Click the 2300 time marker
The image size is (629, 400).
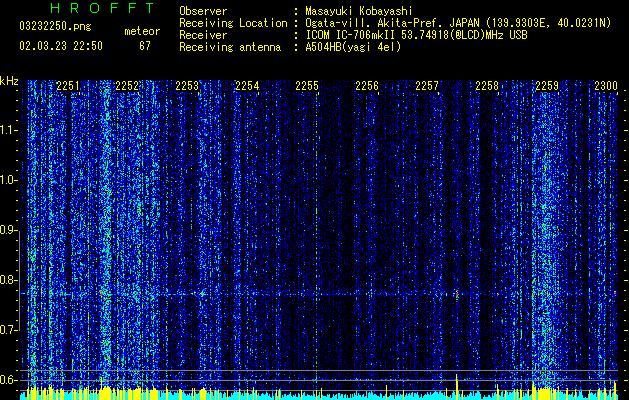(606, 86)
